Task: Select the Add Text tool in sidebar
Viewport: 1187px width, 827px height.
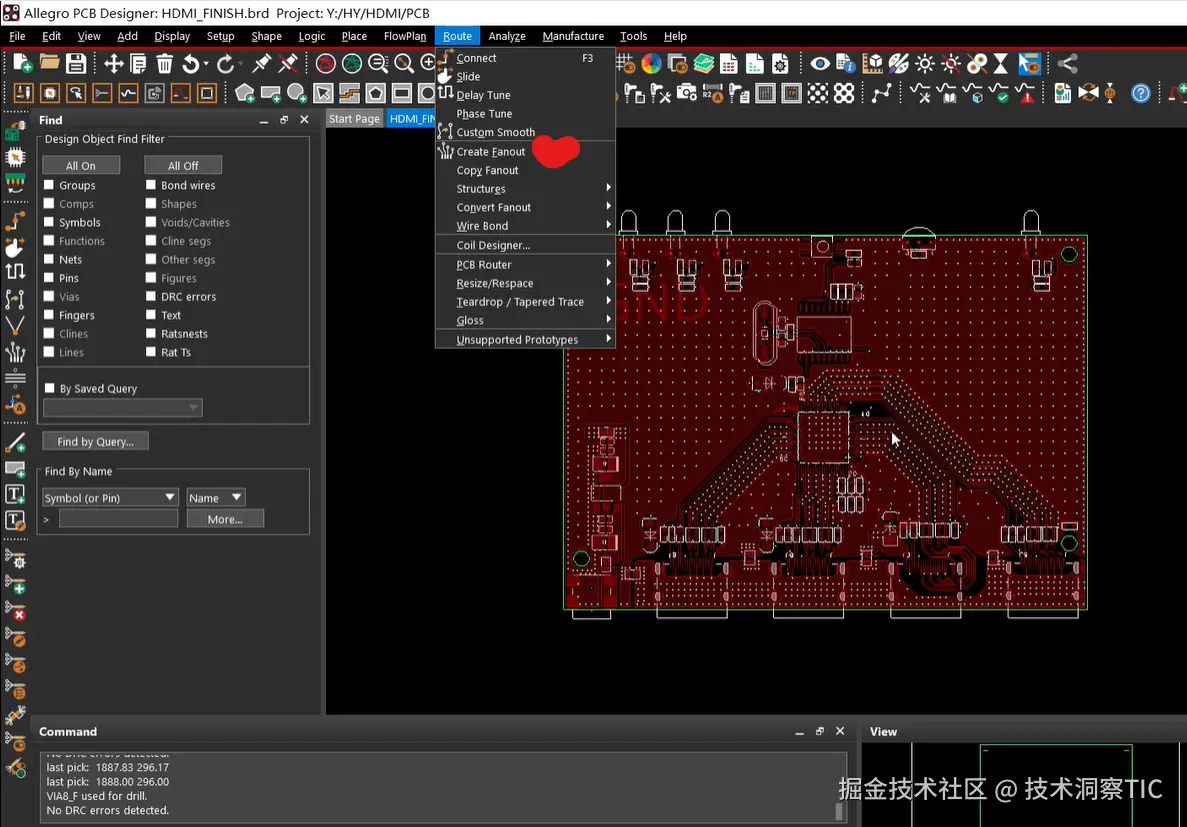Action: 15,494
